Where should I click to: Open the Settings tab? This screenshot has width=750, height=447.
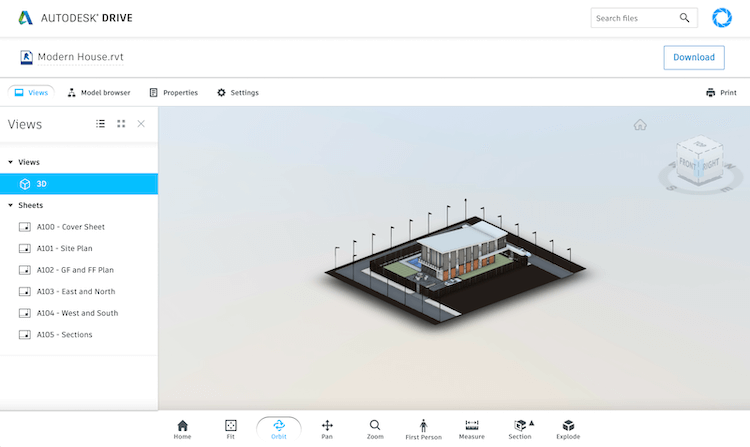[238, 93]
